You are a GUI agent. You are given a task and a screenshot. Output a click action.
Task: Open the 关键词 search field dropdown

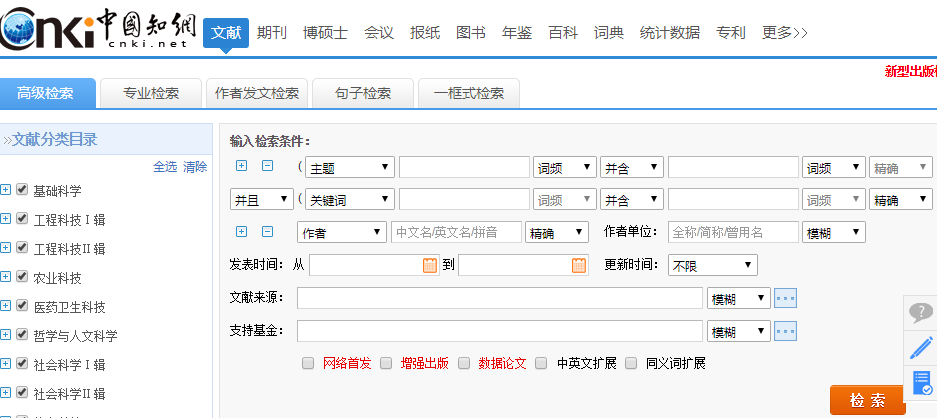[350, 199]
